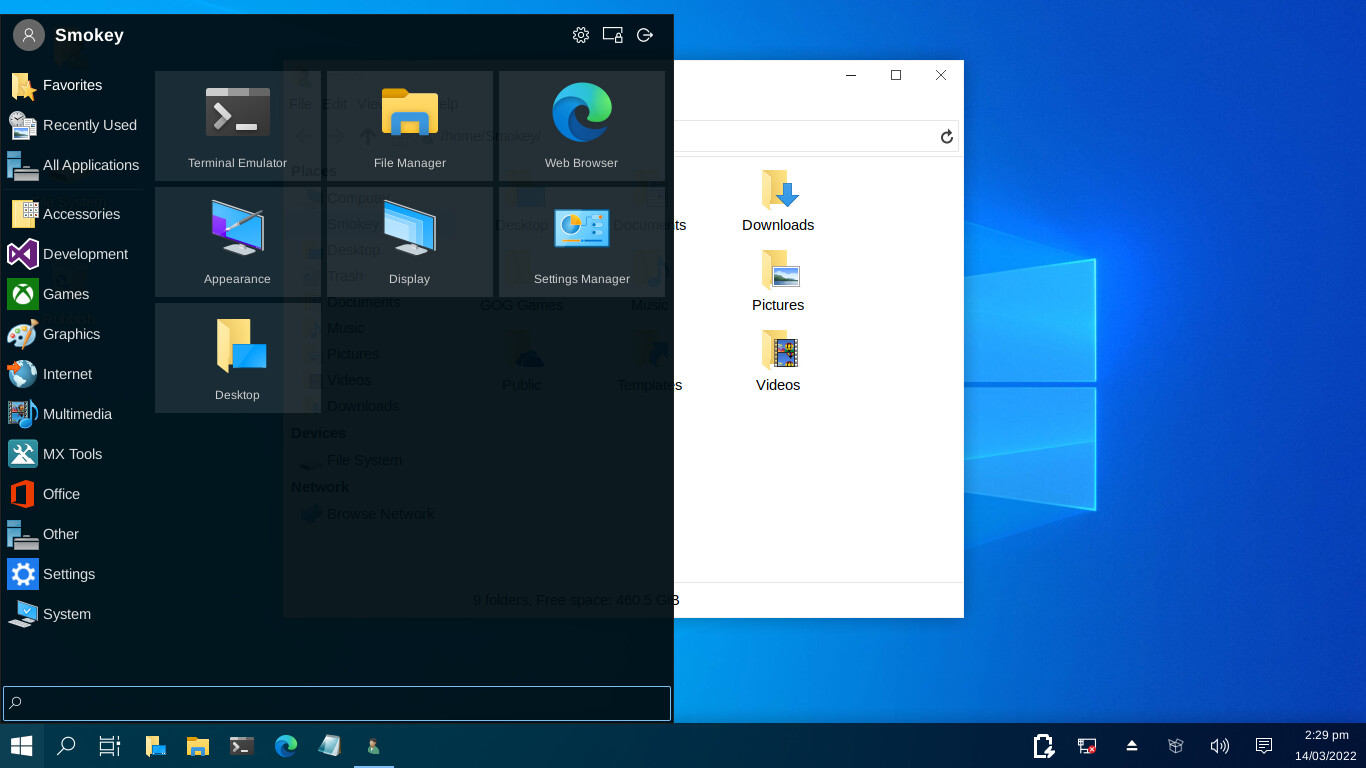Screen dimensions: 1366x768
Task: Click taskbar notebook app icon
Action: 330,746
